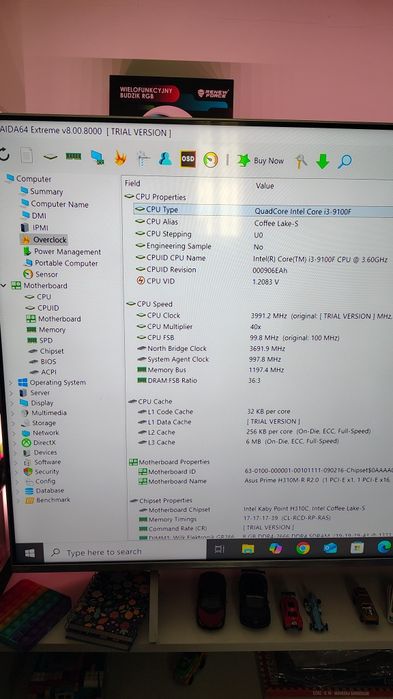Select the CPU VID row
Image resolution: width=393 pixels, height=699 pixels.
click(x=263, y=281)
